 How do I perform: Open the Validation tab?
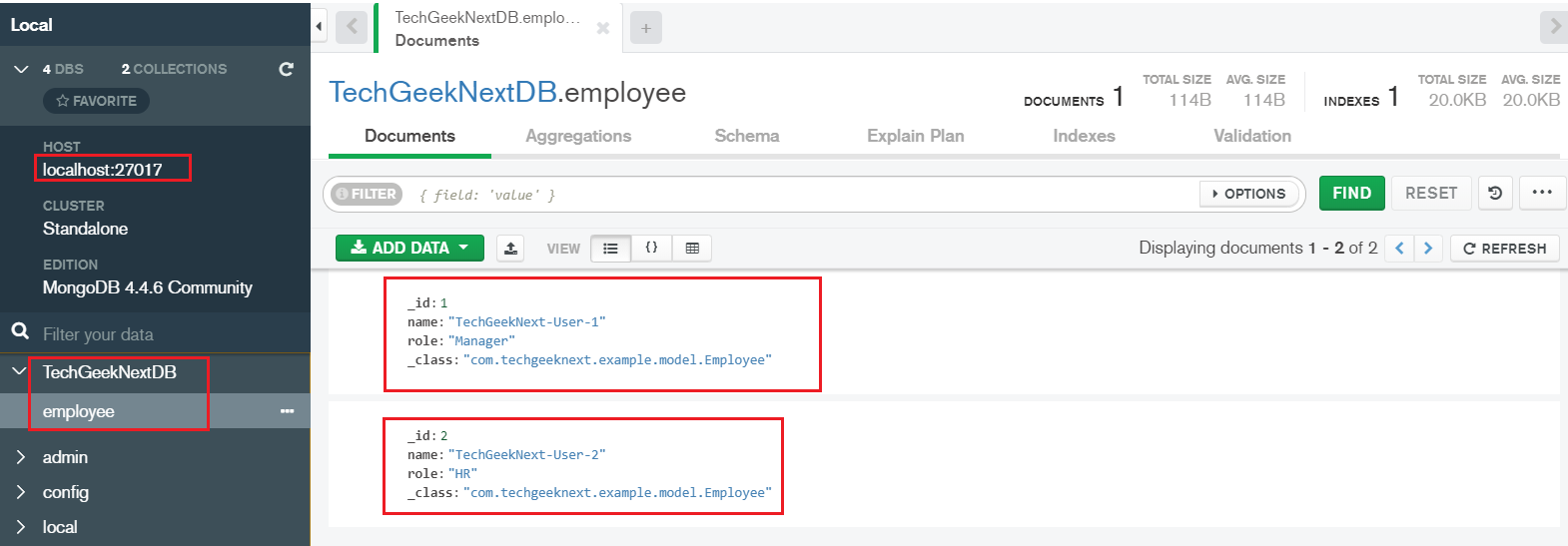point(1252,136)
